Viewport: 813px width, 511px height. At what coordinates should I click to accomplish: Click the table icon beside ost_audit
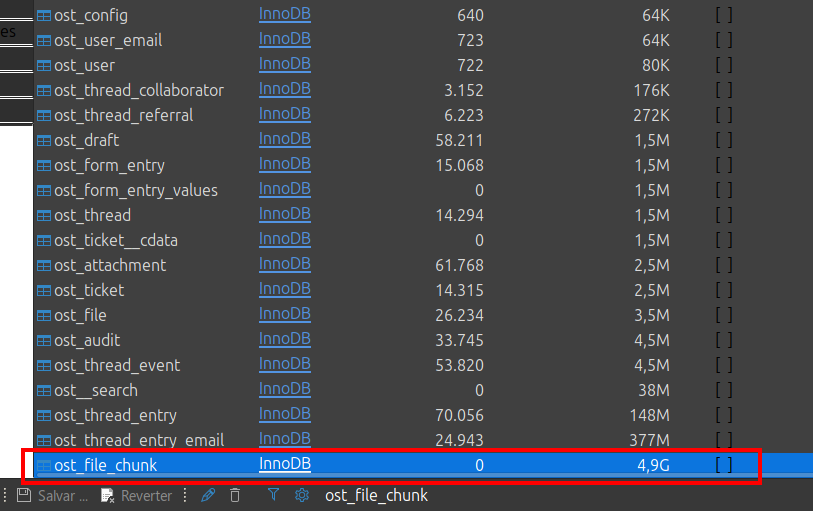44,341
